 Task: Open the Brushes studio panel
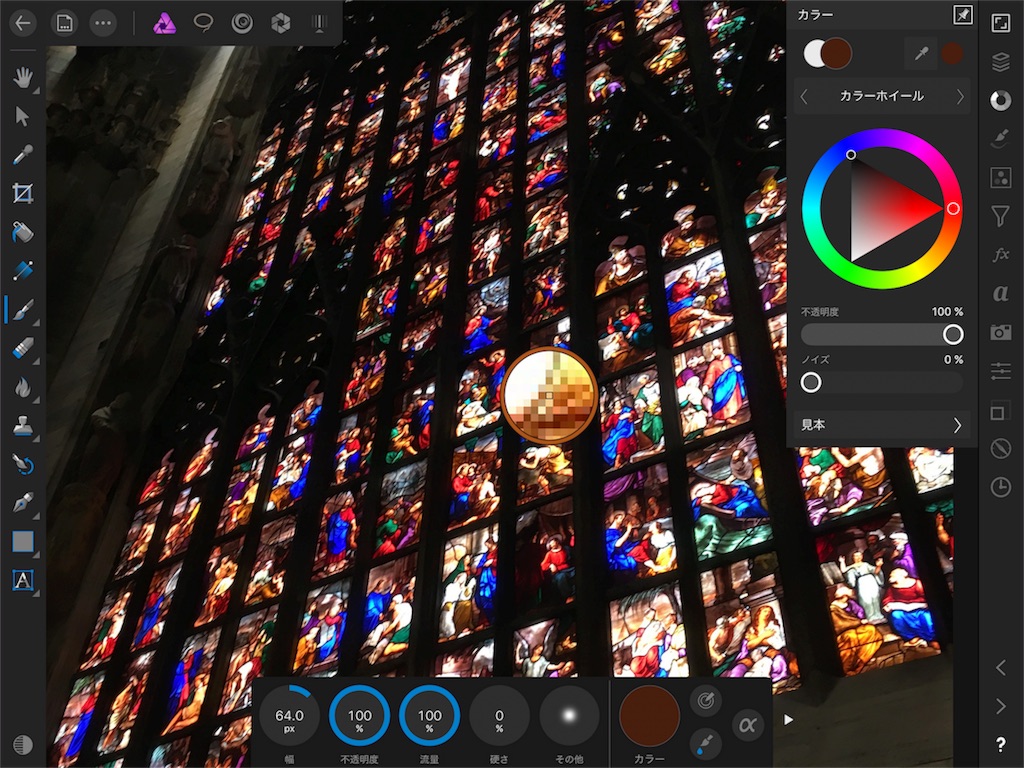(x=1000, y=138)
